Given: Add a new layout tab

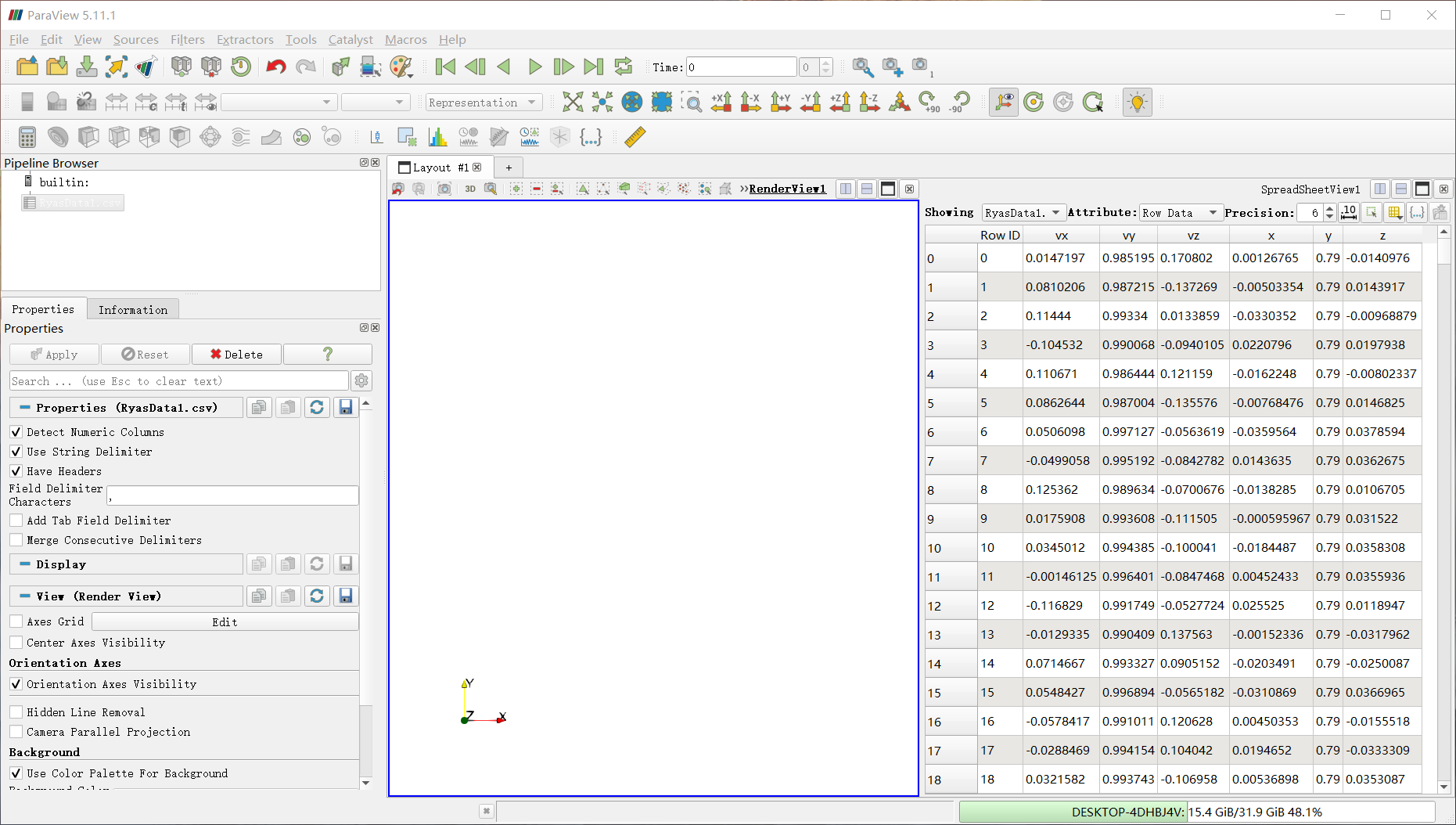Looking at the screenshot, I should [x=509, y=168].
